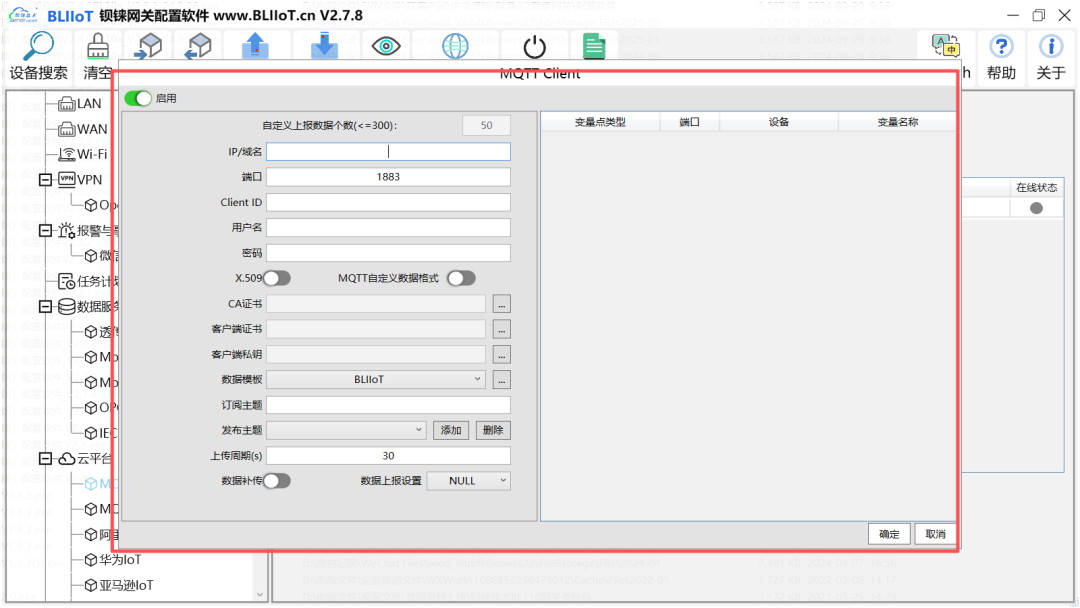This screenshot has height=608, width=1080.
Task: Select the Wi-Fi node icon
Action: click(x=67, y=154)
